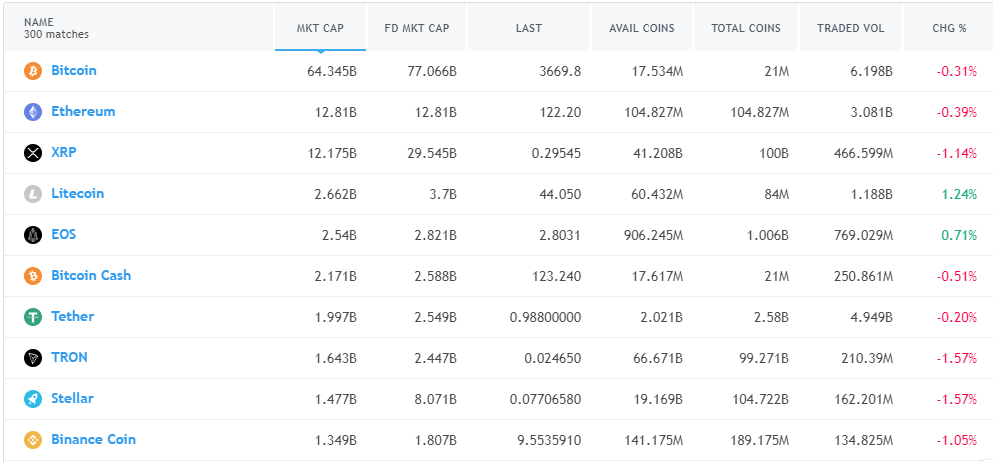
Task: Click the XRP black logo icon
Action: click(33, 153)
